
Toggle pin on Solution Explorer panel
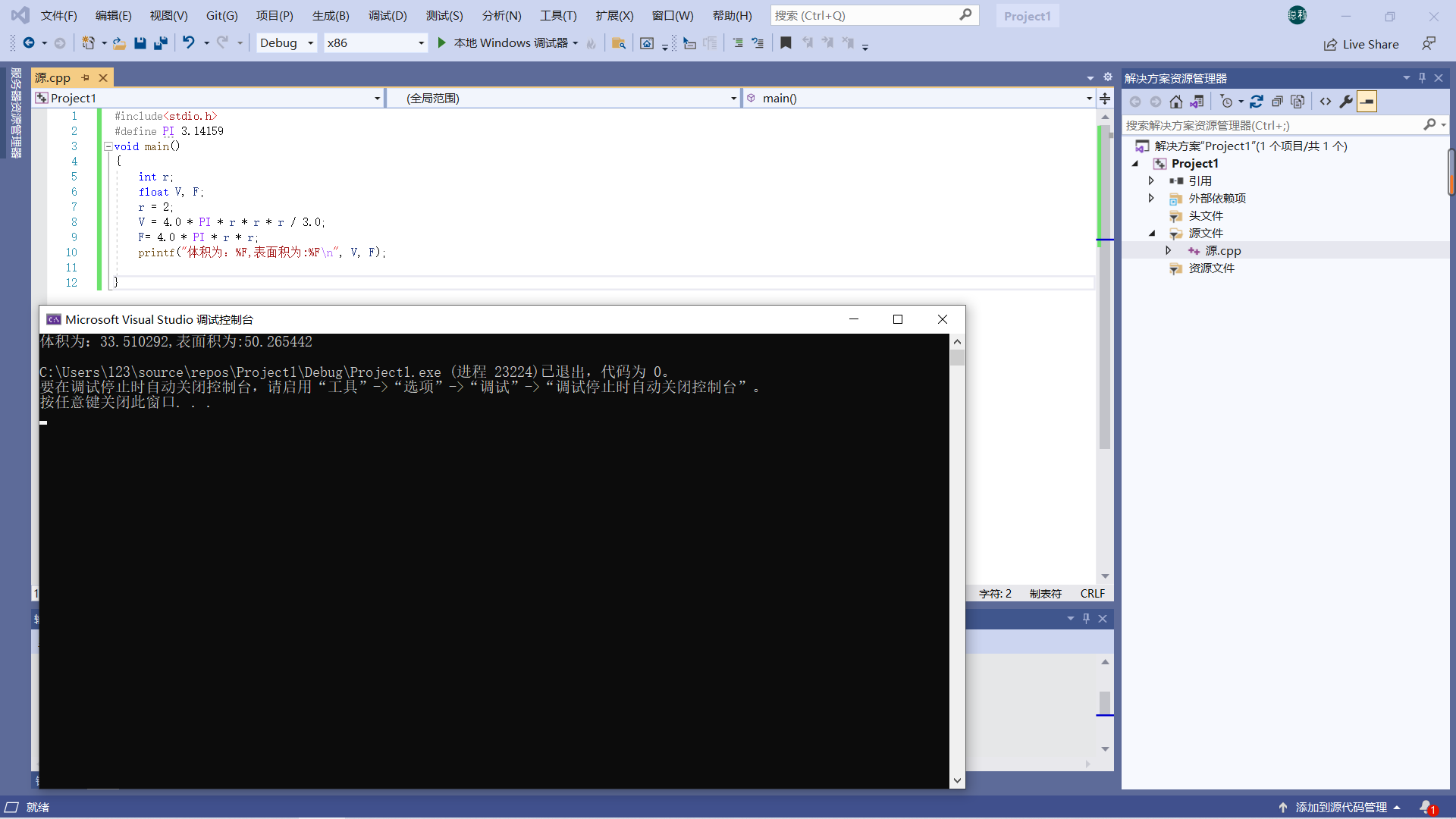pos(1422,78)
